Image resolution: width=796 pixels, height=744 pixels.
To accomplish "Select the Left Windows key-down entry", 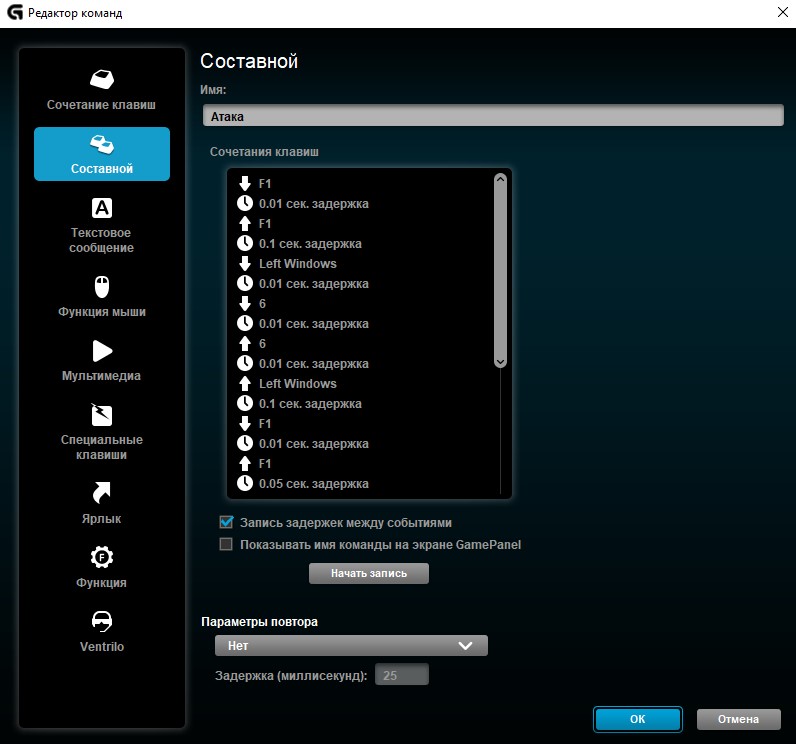I will pyautogui.click(x=297, y=264).
